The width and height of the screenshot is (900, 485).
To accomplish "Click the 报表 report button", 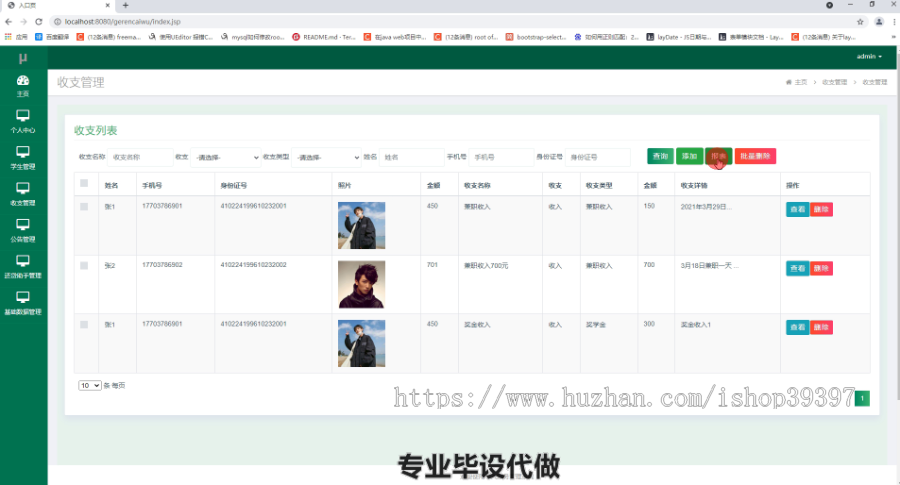I will click(719, 156).
